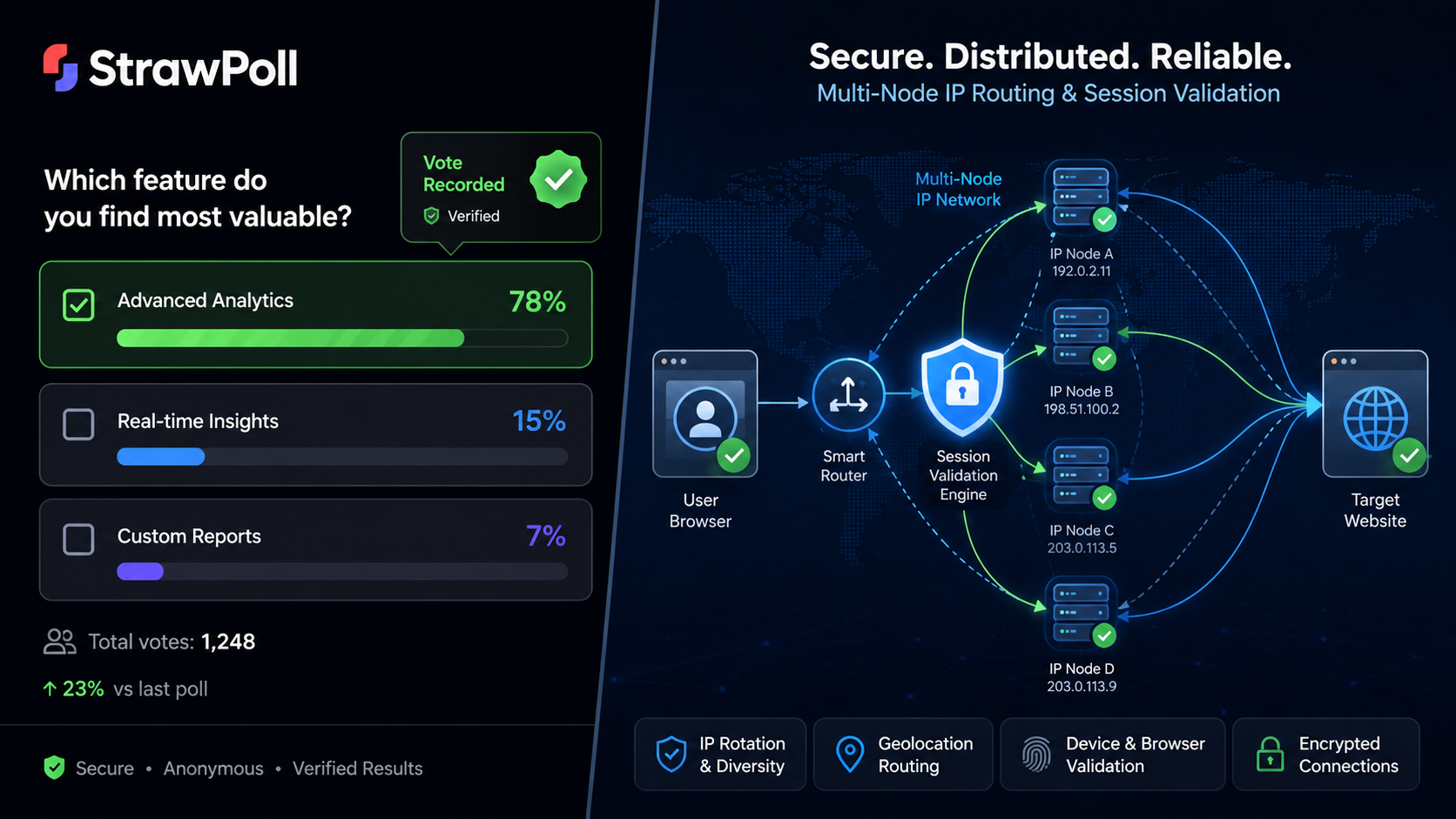Click the IP address 203.0.113.5

coord(1082,547)
